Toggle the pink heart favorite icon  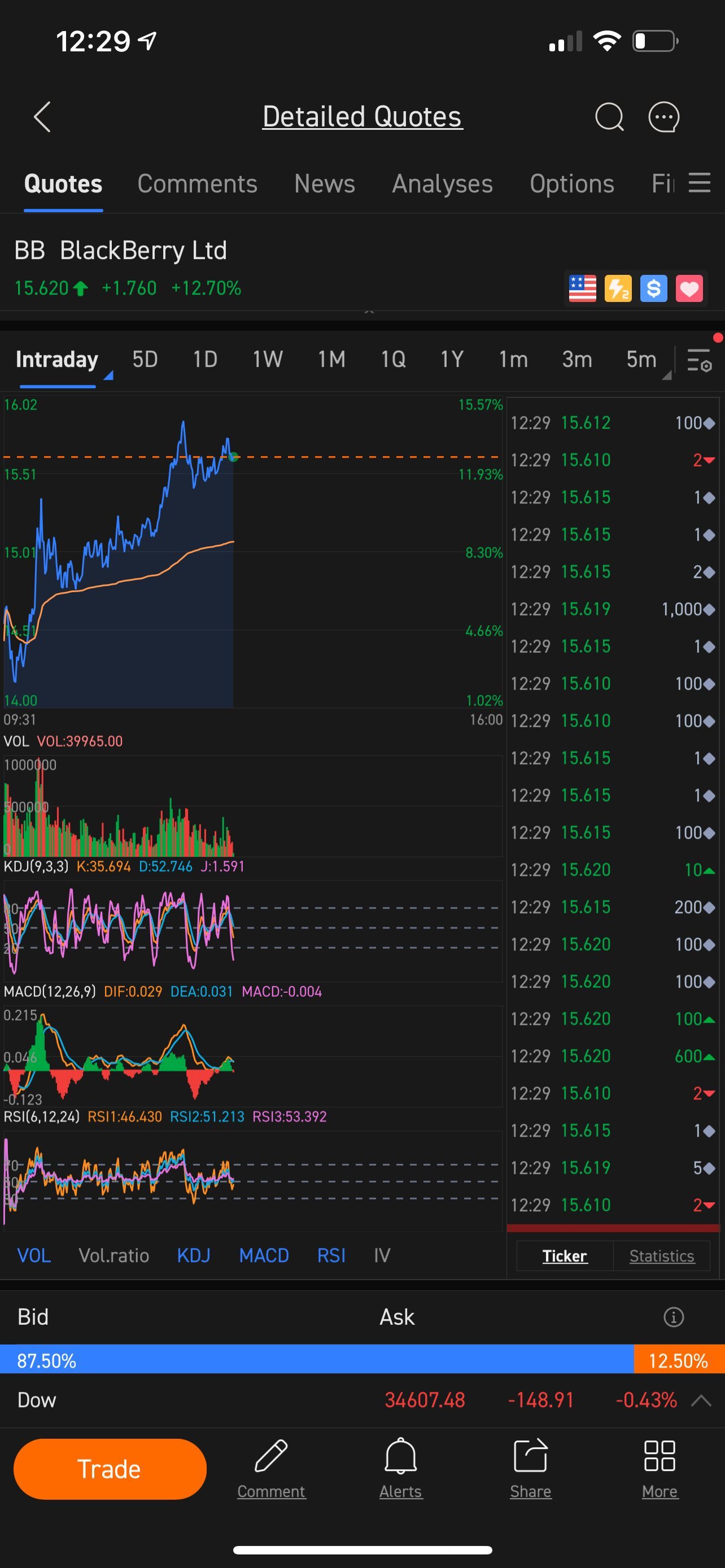click(x=689, y=288)
